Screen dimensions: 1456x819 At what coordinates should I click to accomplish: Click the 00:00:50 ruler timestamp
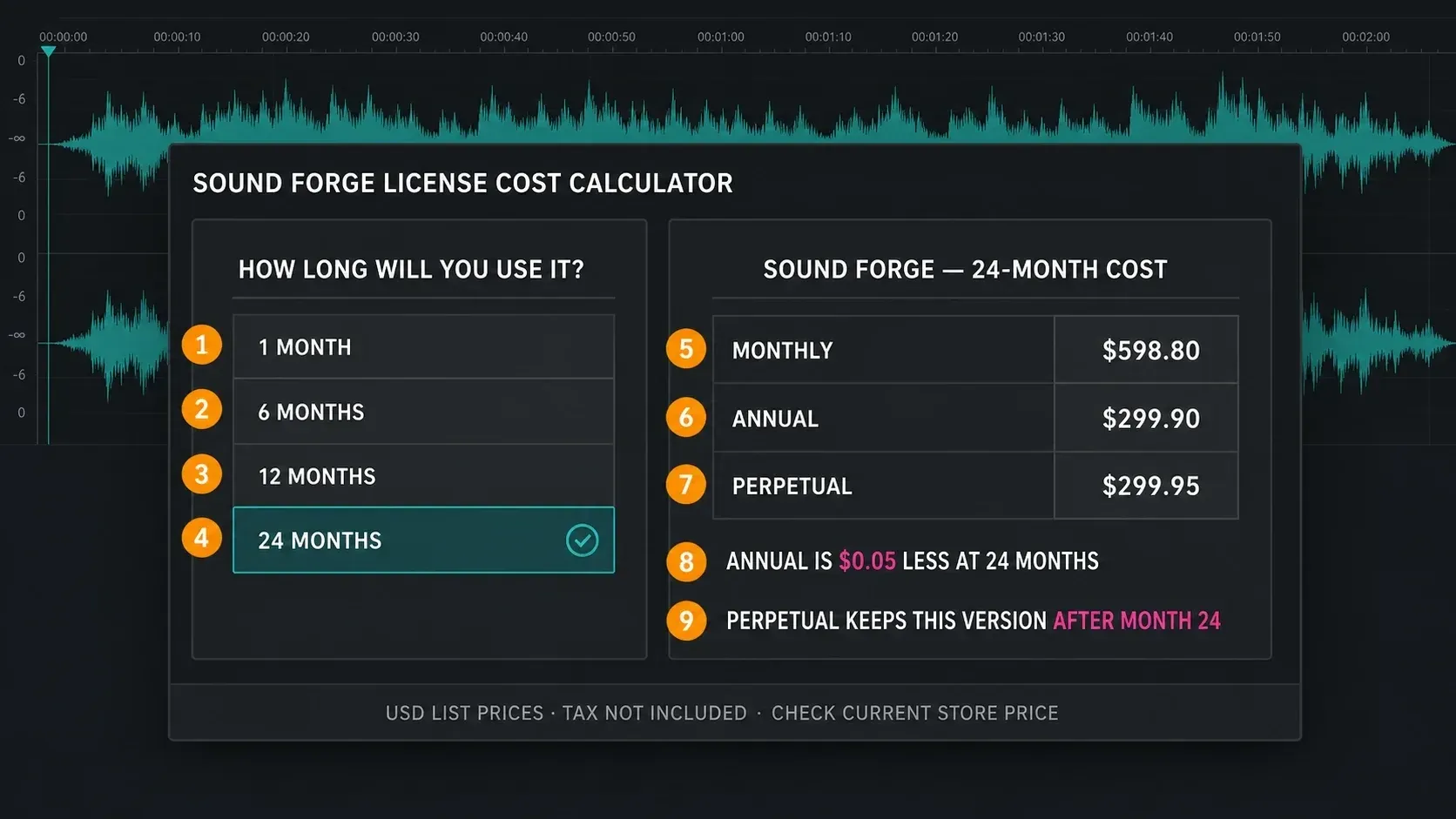tap(611, 37)
